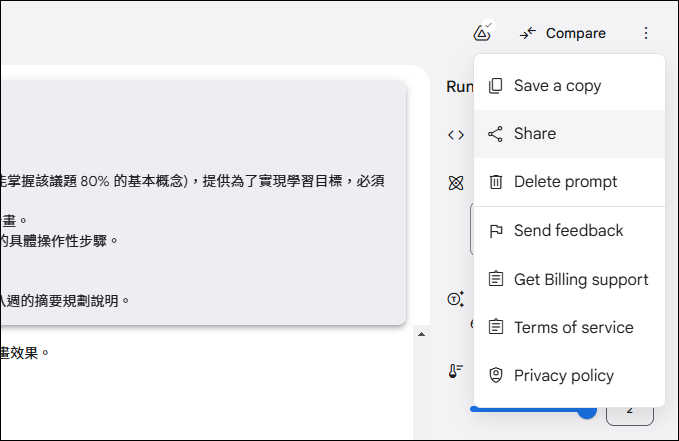Select Delete prompt menu entry
This screenshot has height=441, width=679.
pos(565,182)
